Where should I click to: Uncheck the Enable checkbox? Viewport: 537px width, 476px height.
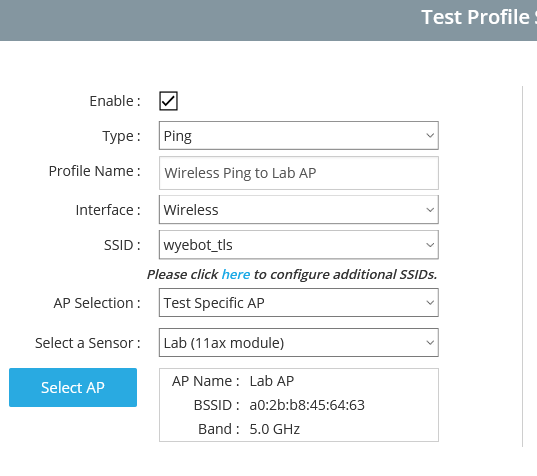coord(168,101)
